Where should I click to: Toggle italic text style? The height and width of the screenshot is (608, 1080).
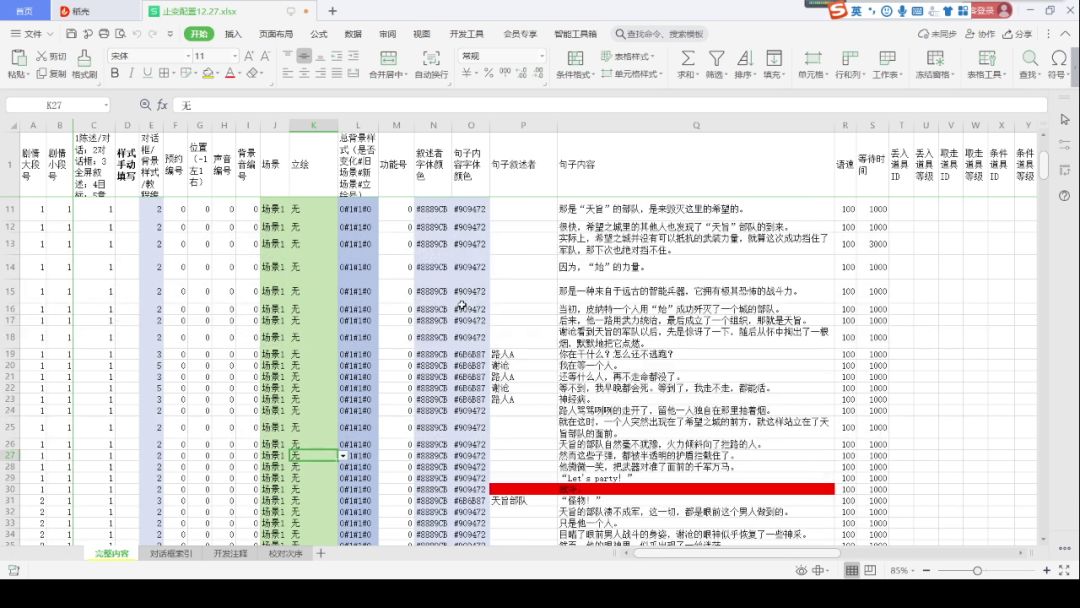(x=132, y=73)
